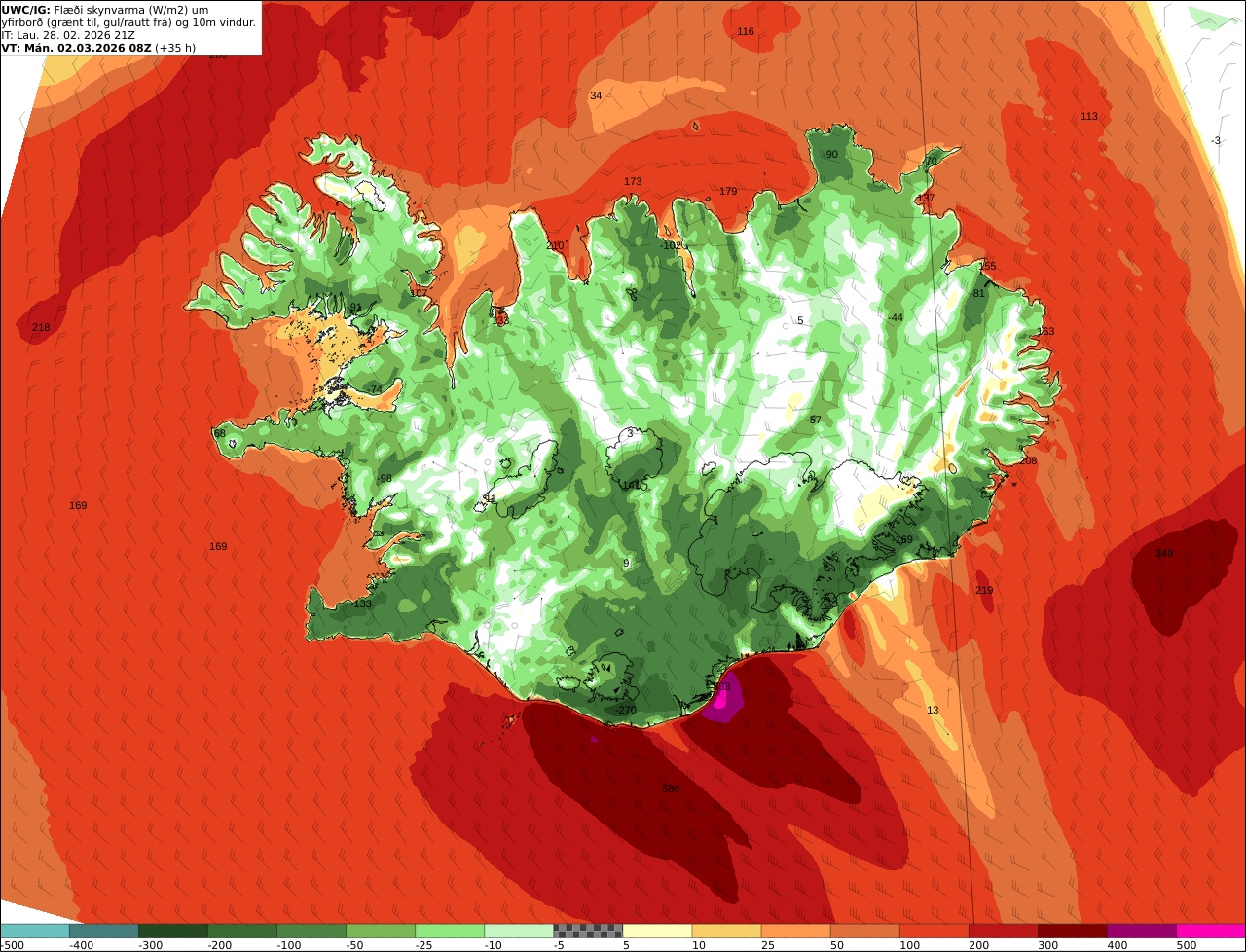Click the pale green -10 to -5 swatch
Image resolution: width=1246 pixels, height=952 pixels.
click(x=519, y=931)
